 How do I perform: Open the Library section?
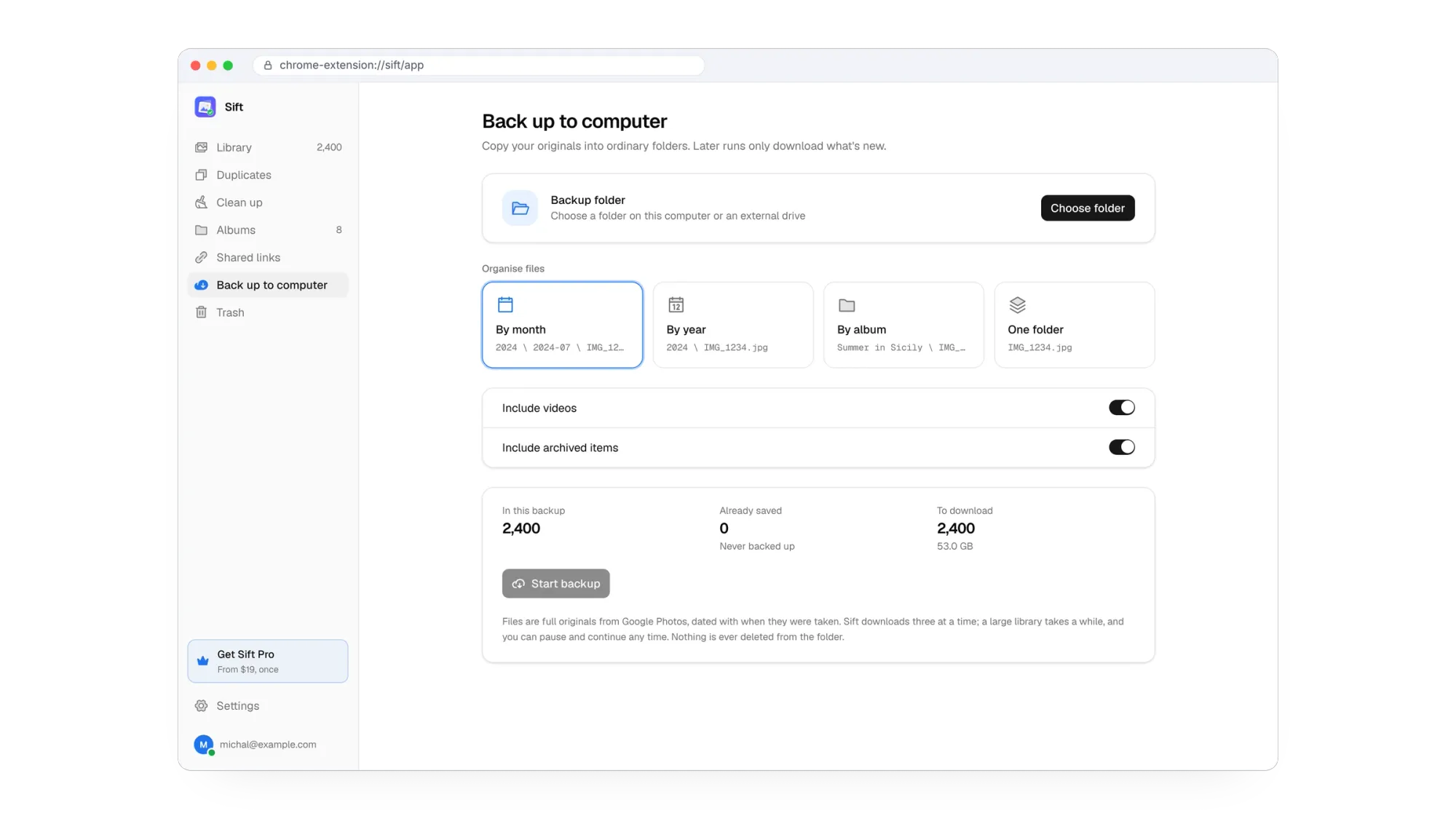point(268,147)
